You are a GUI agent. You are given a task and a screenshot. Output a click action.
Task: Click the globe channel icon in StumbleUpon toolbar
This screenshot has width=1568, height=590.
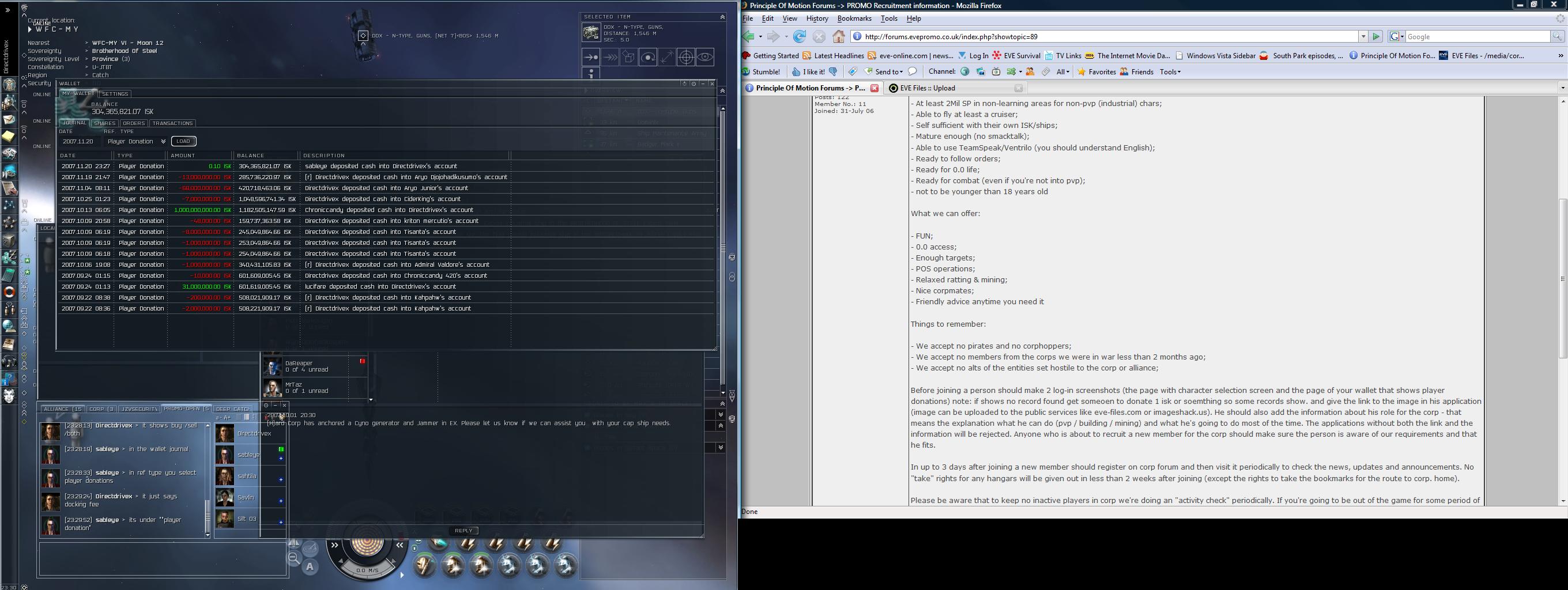[x=965, y=72]
